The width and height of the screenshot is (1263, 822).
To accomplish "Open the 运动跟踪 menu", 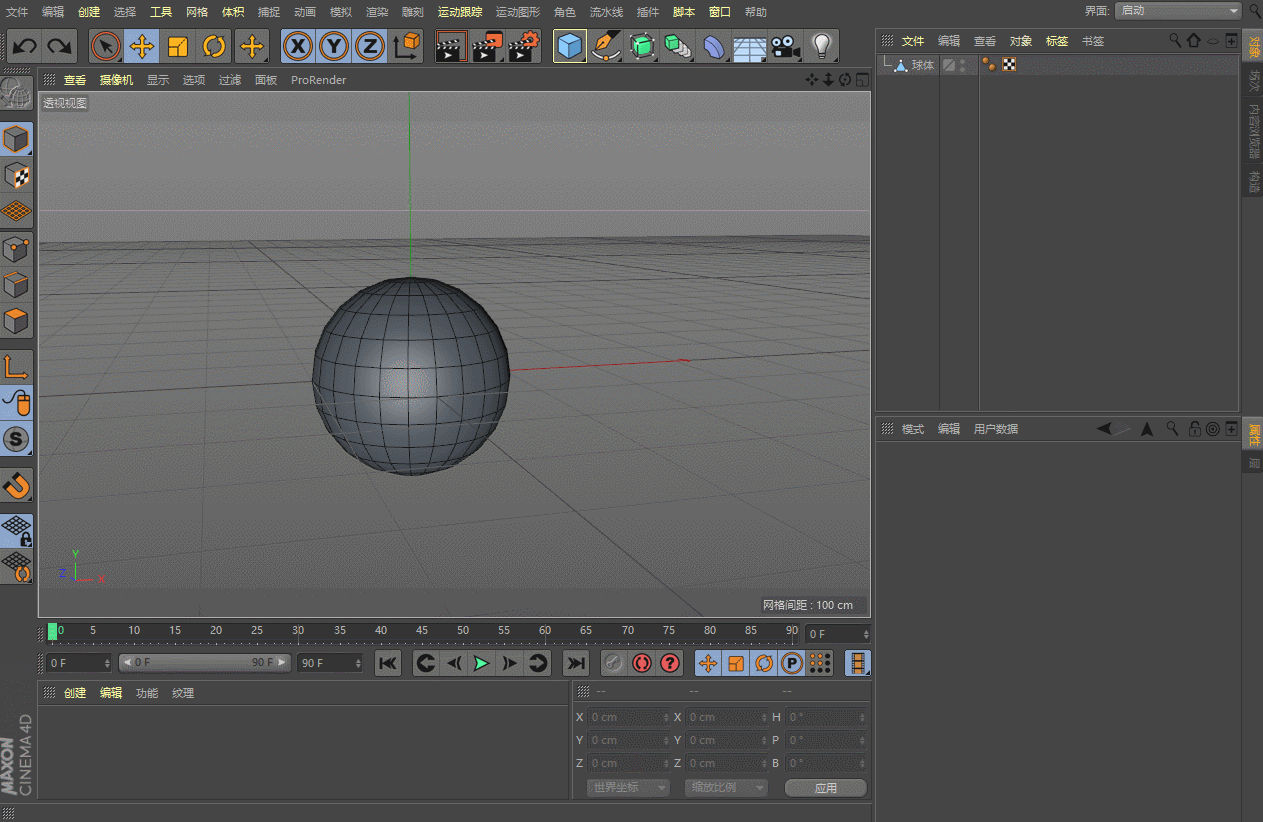I will [459, 12].
